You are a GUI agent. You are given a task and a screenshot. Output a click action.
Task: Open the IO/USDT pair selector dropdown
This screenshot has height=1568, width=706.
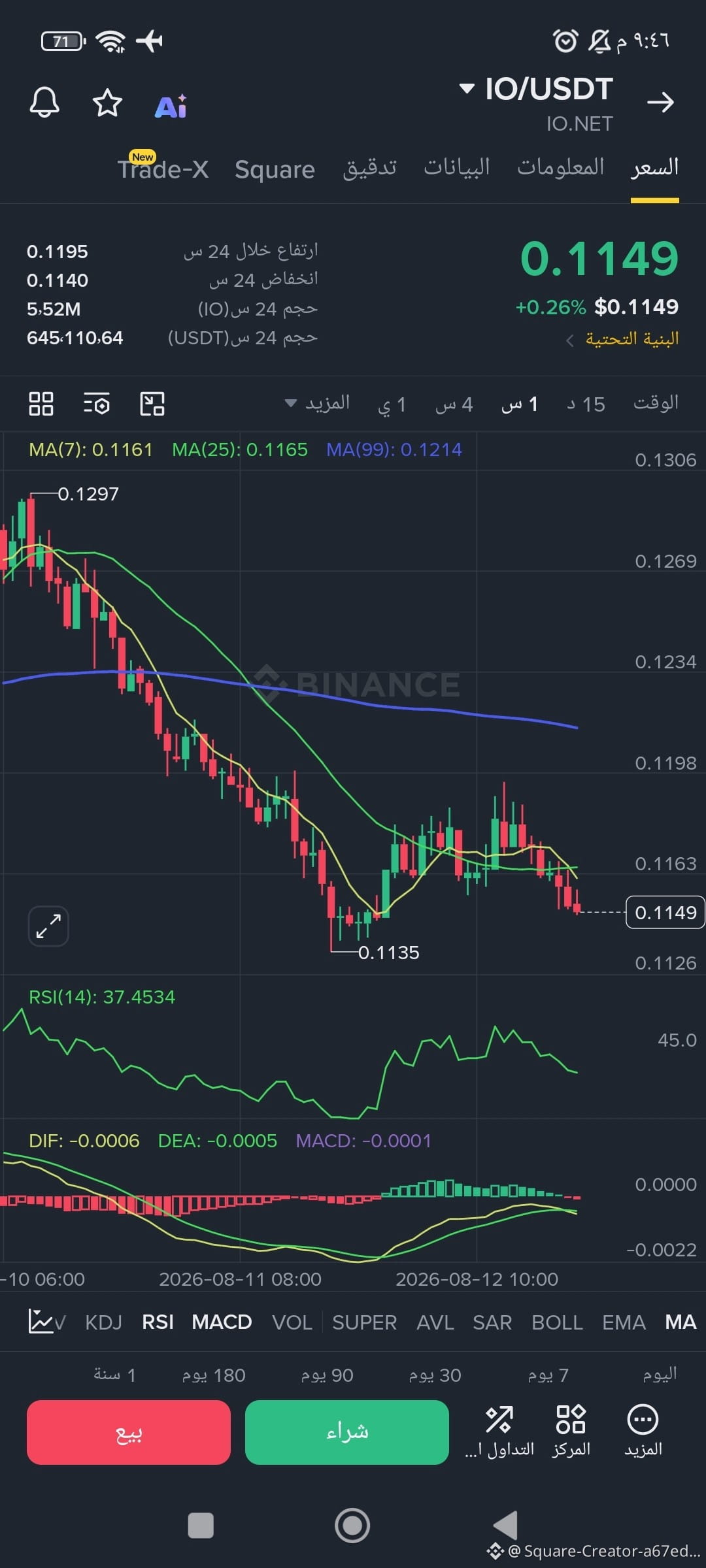[536, 89]
